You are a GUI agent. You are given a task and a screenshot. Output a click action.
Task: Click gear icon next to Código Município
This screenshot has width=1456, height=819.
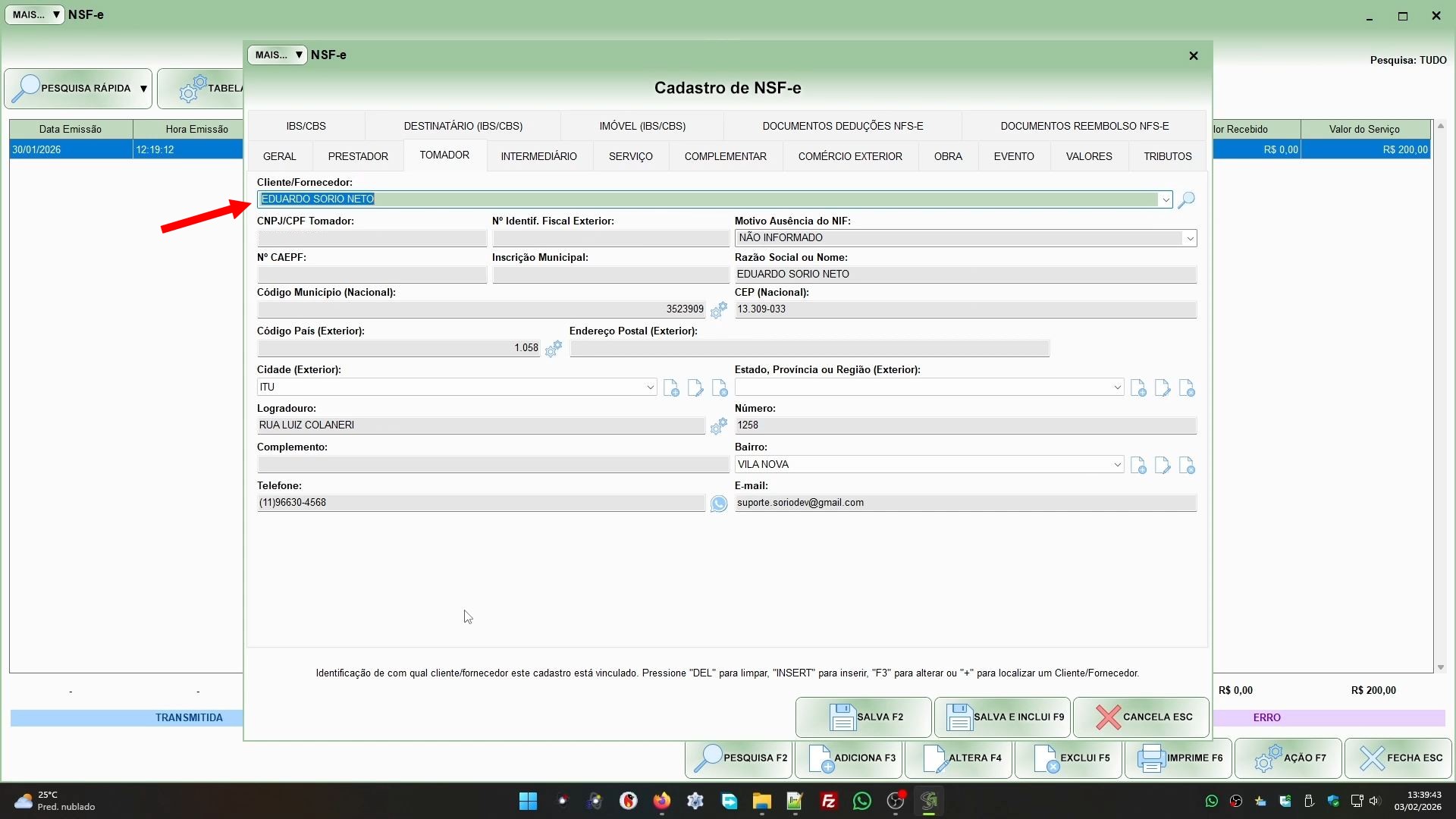(x=718, y=309)
